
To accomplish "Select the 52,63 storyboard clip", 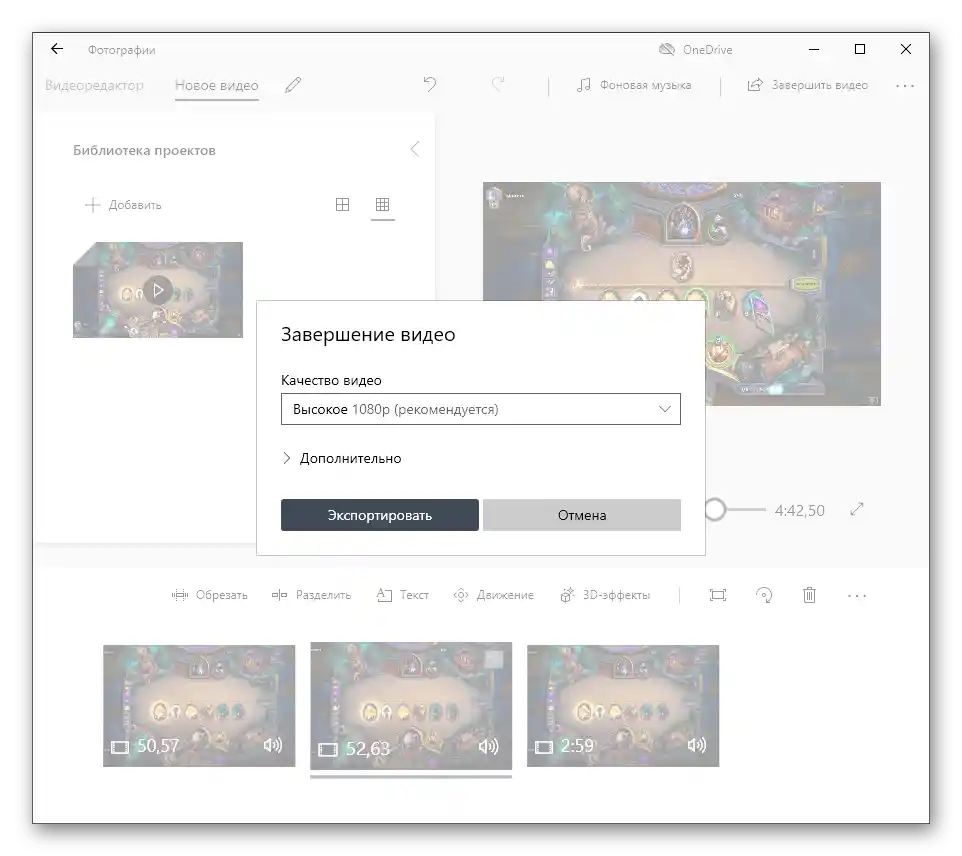I will point(411,706).
